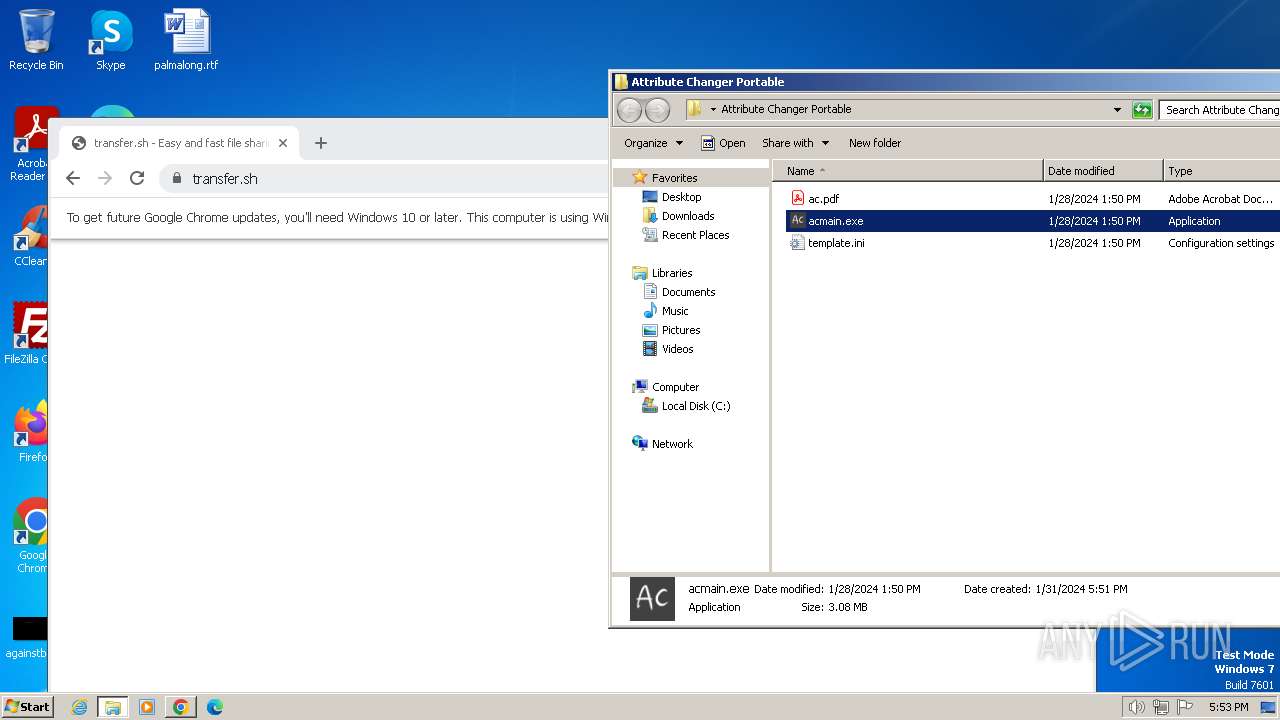
Task: Reload the transfer.sh page in Chrome
Action: click(137, 178)
